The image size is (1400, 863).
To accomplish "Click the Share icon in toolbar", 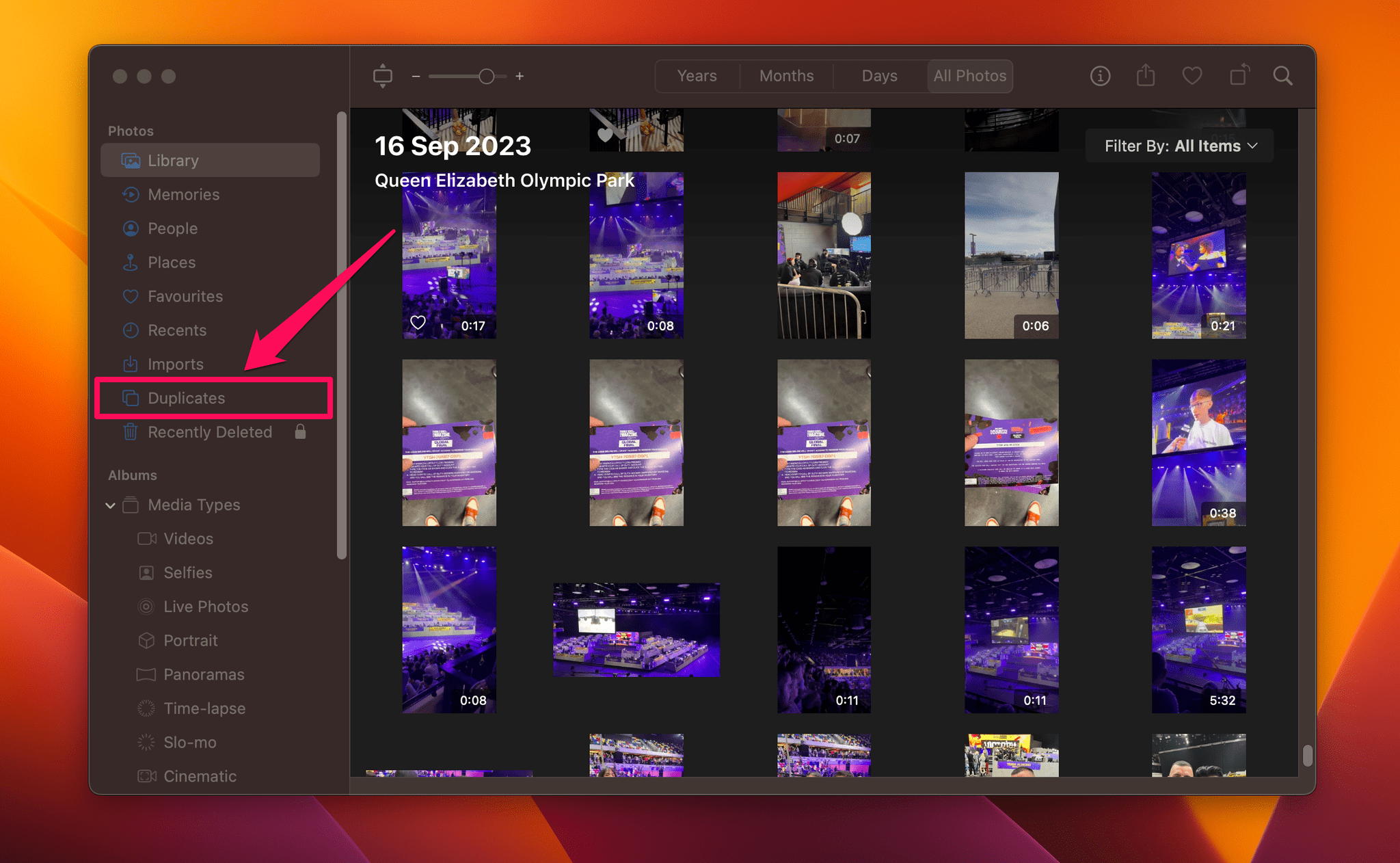I will coord(1146,75).
